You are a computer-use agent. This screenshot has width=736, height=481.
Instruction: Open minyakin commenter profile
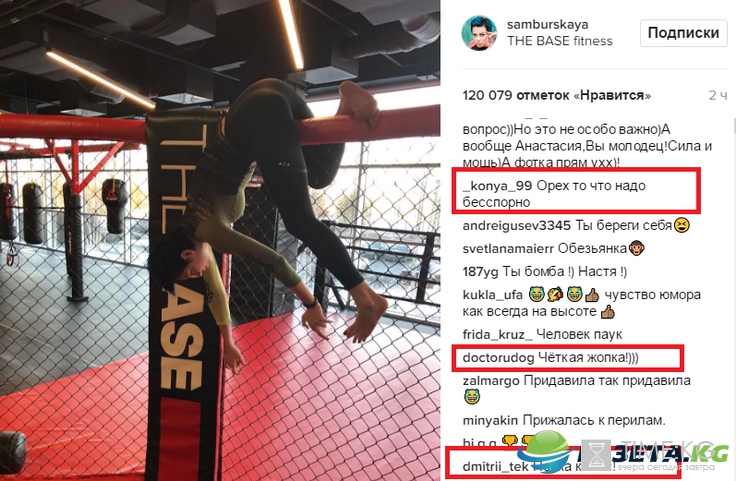click(491, 420)
